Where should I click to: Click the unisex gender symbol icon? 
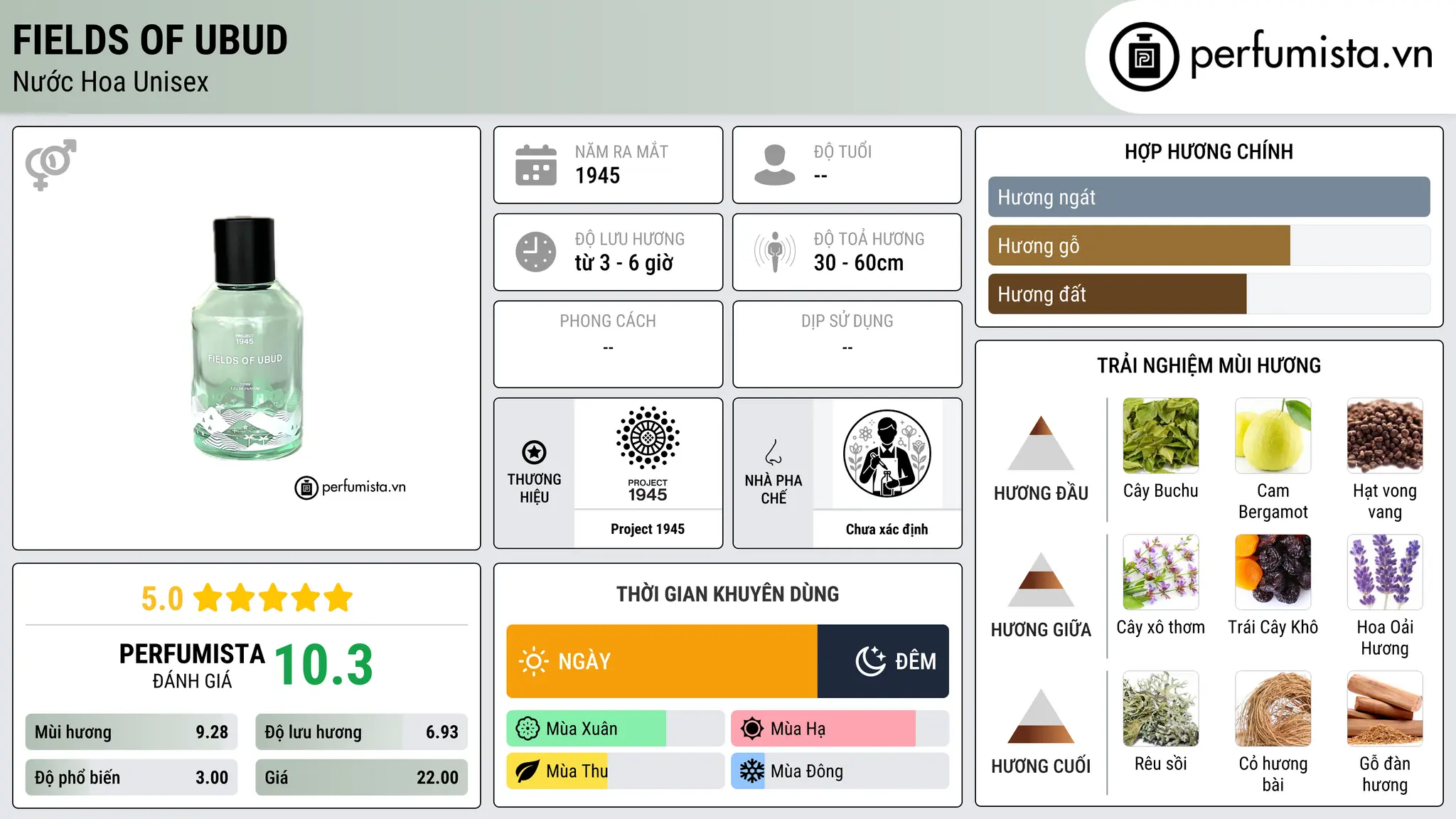[50, 165]
